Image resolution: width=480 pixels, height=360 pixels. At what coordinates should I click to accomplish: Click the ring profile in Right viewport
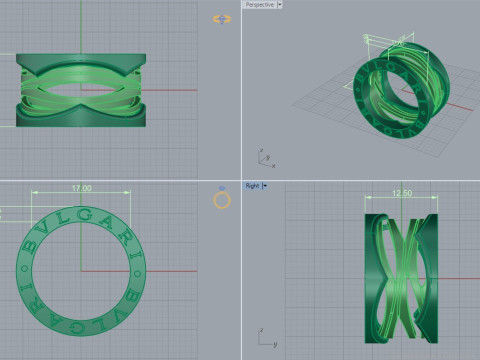(x=401, y=278)
